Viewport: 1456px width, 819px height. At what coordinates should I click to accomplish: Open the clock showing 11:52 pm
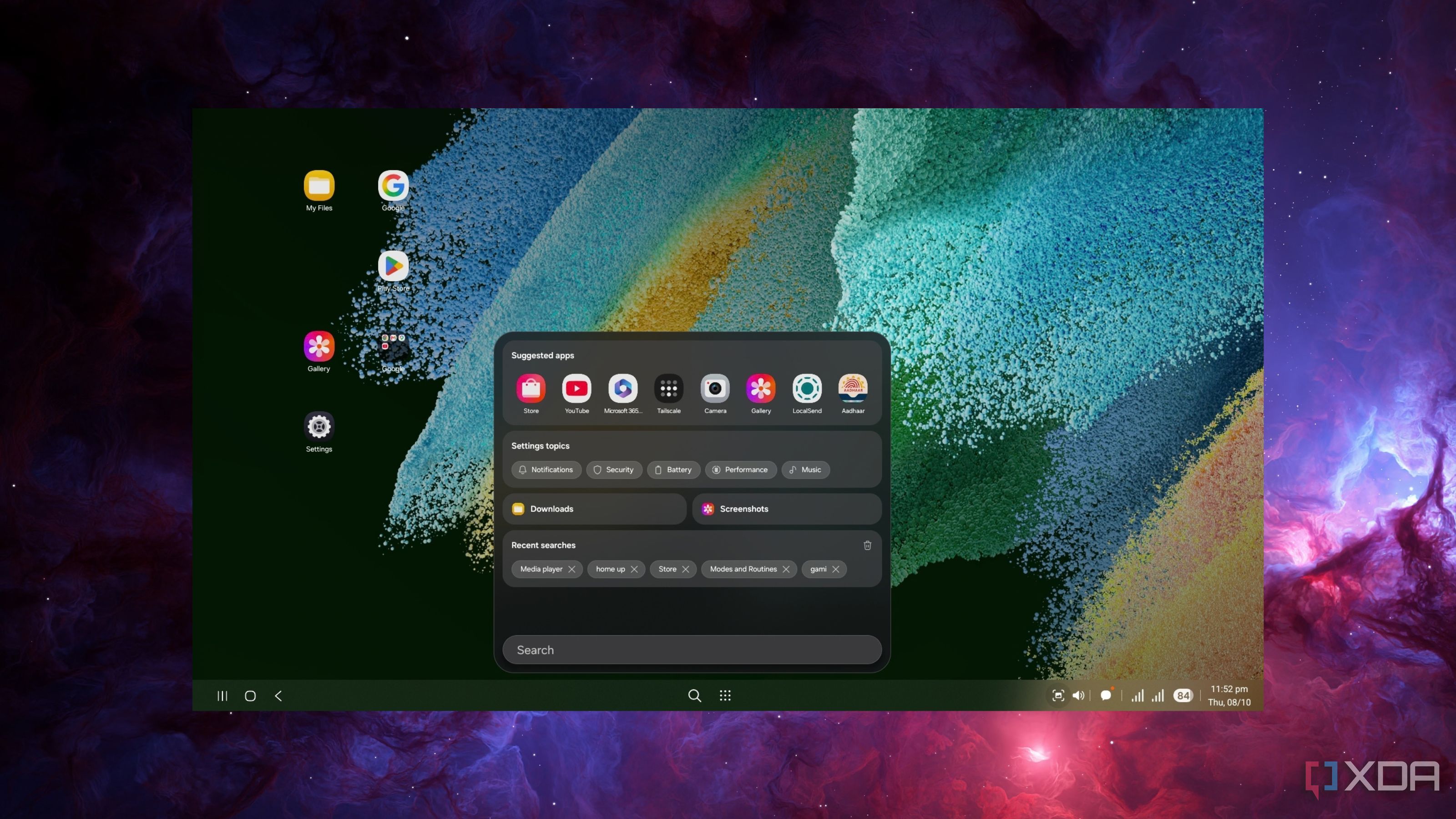click(1229, 695)
